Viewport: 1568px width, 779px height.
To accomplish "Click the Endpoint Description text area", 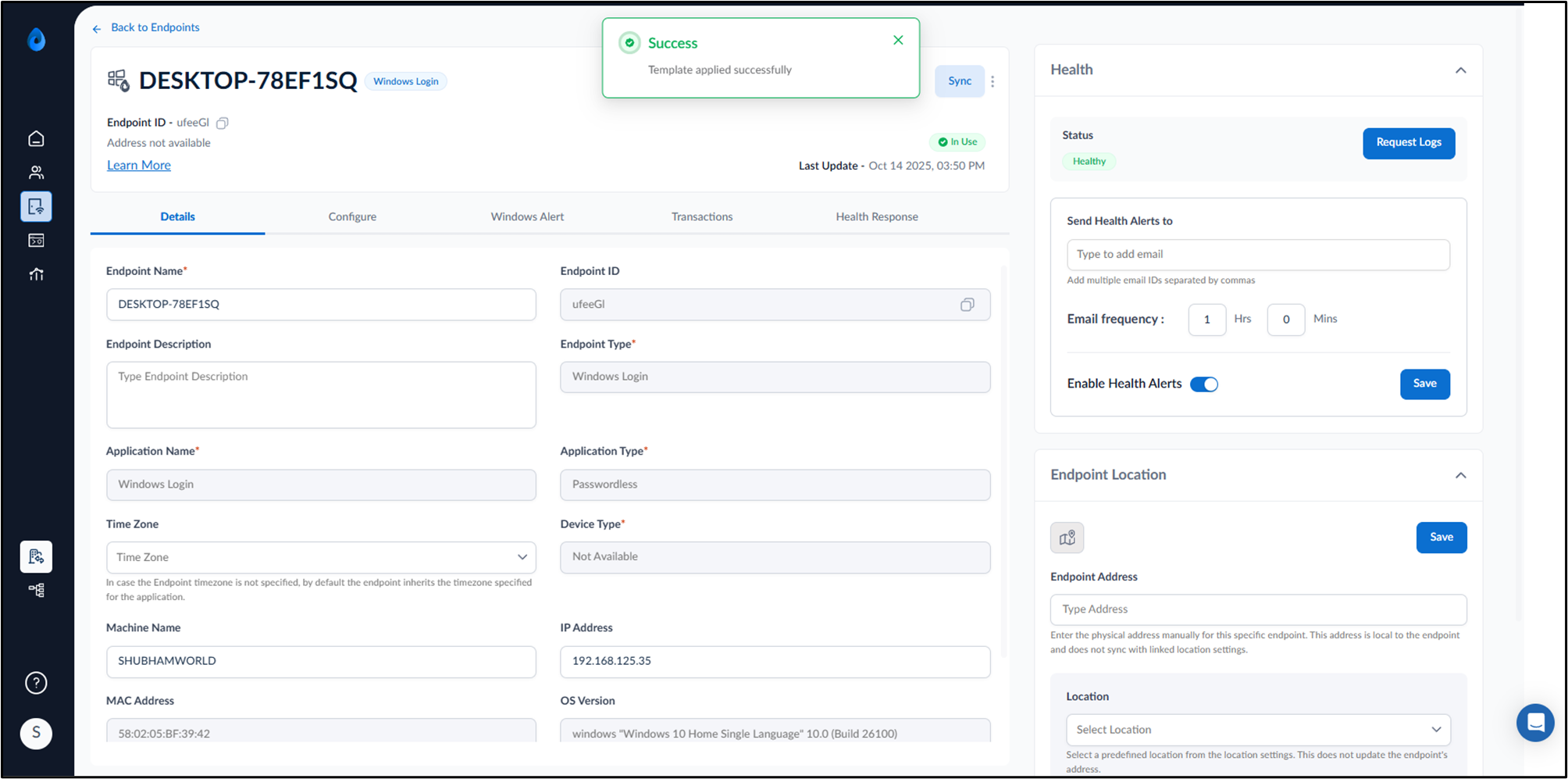I will pyautogui.click(x=321, y=395).
